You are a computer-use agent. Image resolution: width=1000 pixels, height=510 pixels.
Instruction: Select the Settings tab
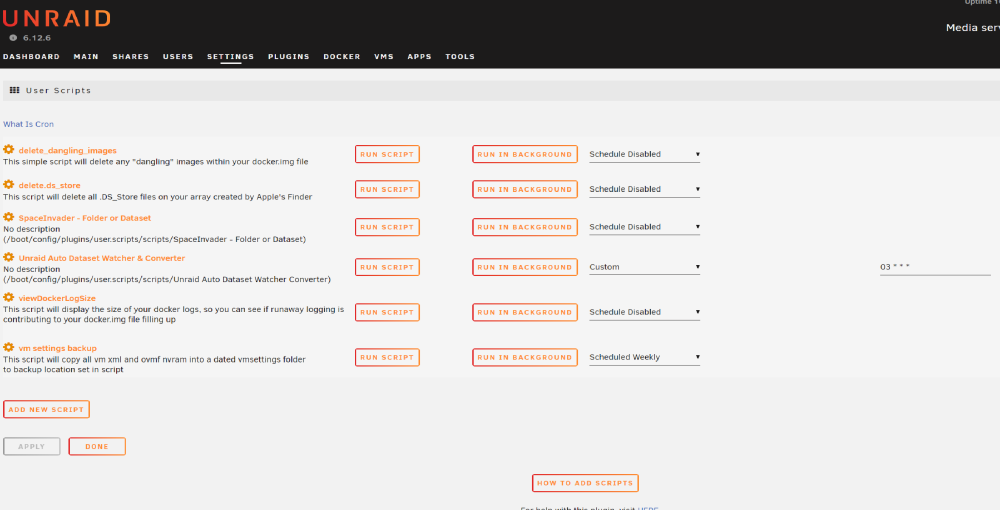point(230,57)
